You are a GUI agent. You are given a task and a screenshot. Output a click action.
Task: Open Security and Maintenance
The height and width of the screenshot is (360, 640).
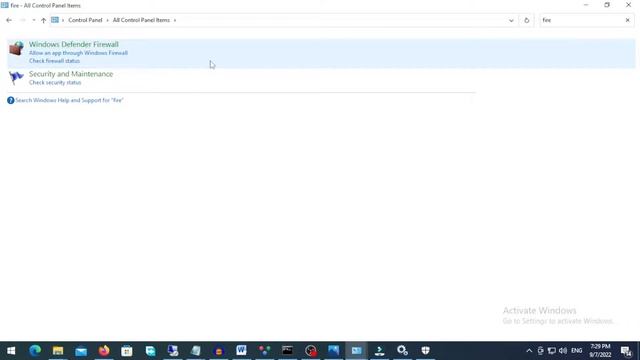pos(71,74)
